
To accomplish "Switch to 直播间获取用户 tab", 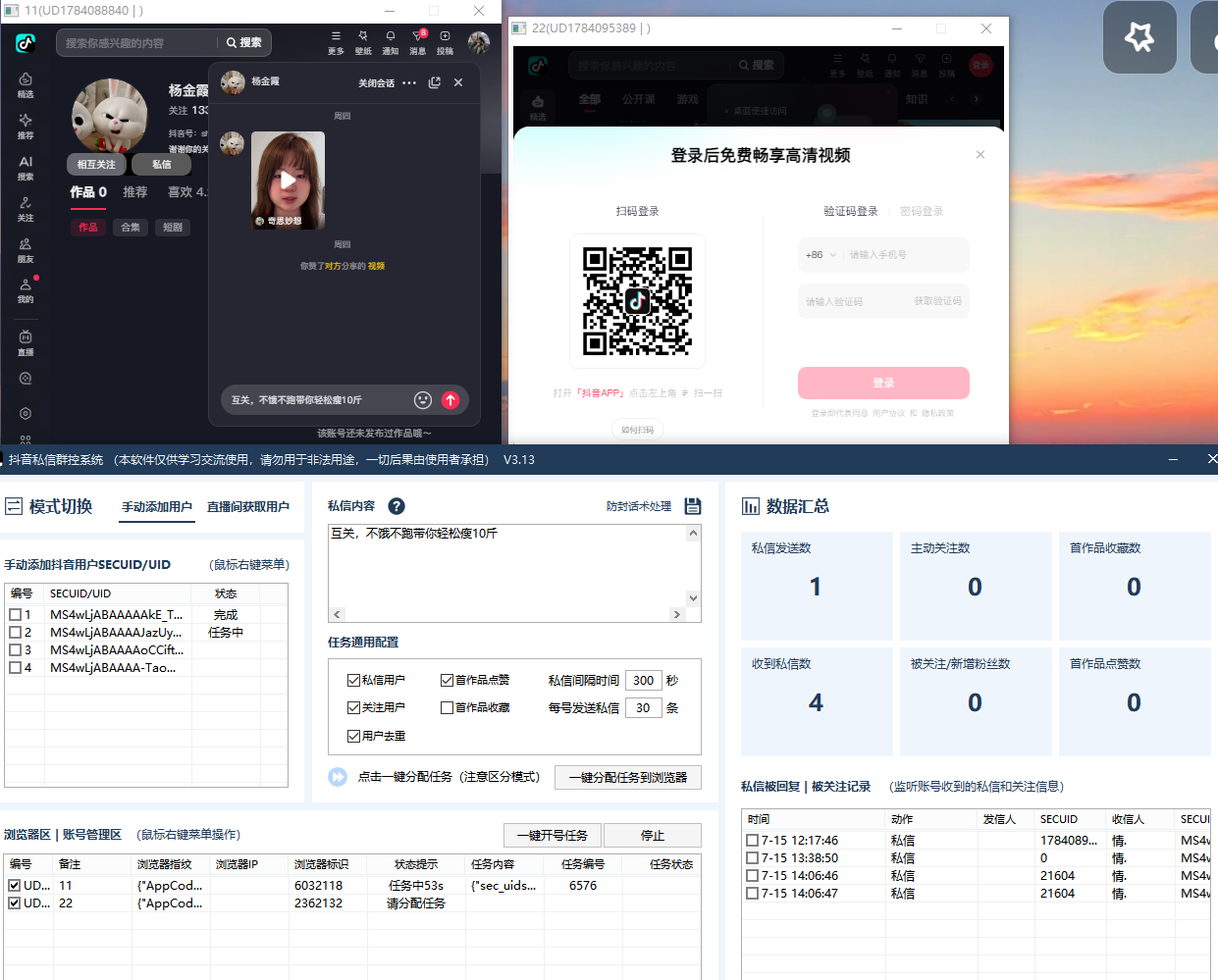I will point(248,507).
